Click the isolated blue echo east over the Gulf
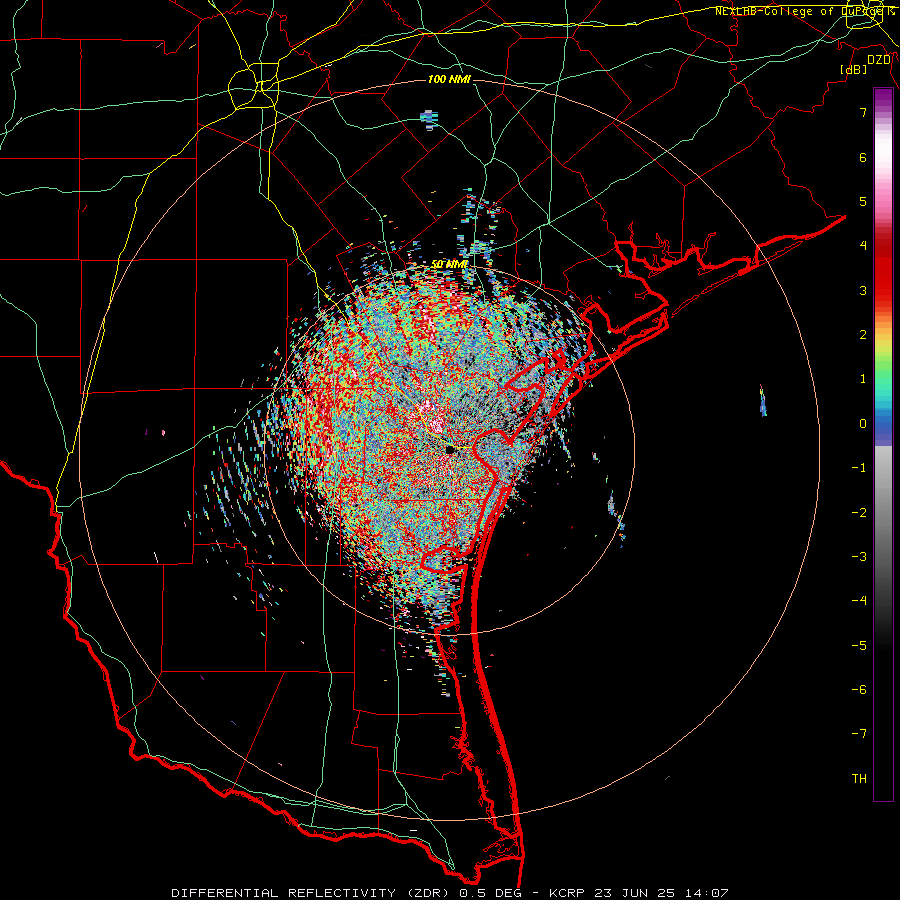This screenshot has width=900, height=900. click(x=763, y=401)
